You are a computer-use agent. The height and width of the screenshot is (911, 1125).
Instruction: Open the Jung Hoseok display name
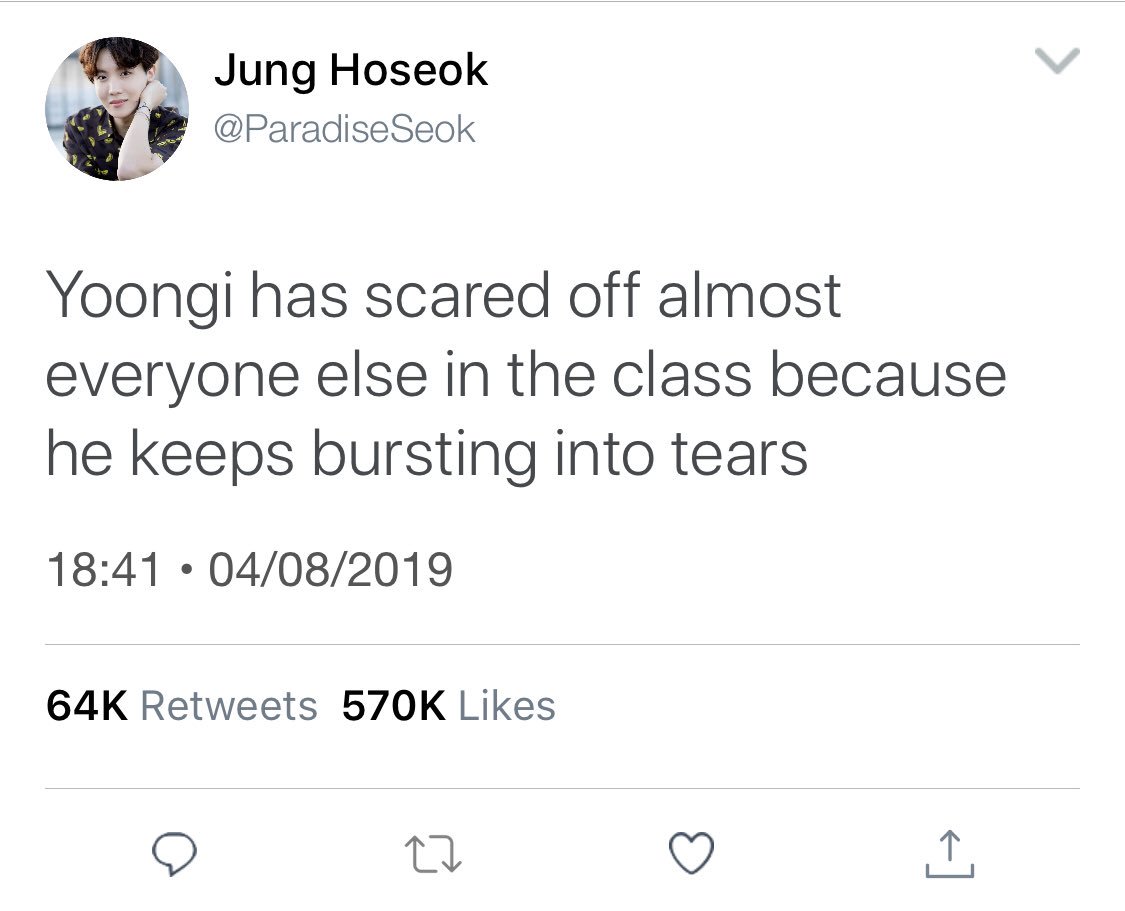tap(351, 70)
